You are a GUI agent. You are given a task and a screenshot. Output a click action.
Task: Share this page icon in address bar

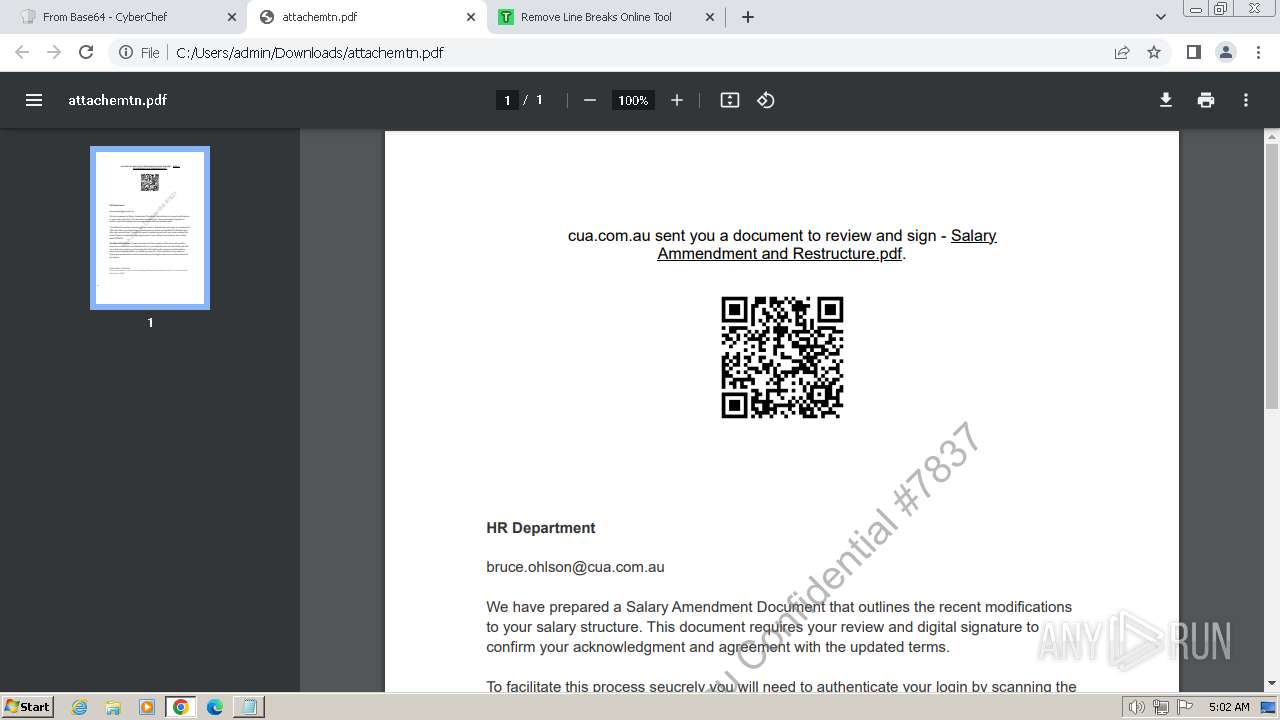[1122, 52]
